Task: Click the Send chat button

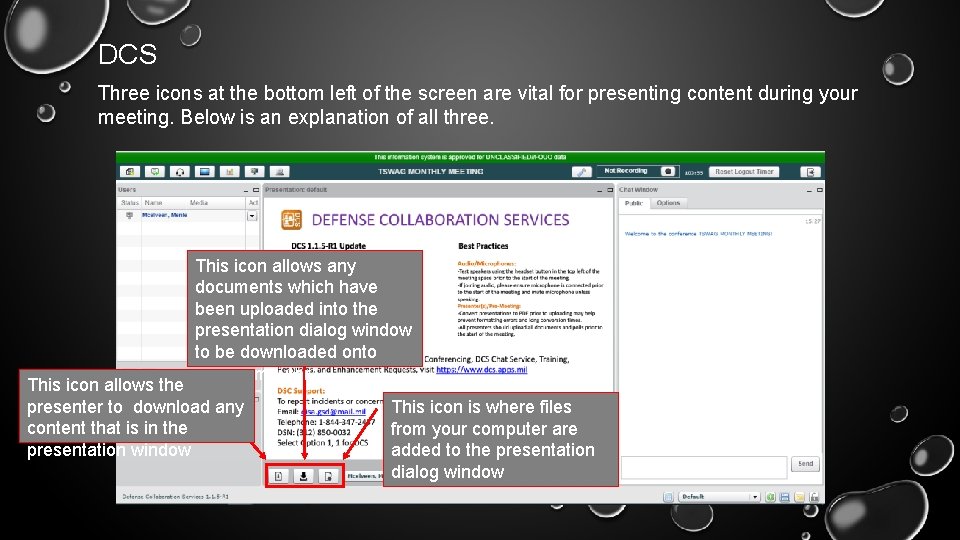Action: click(806, 464)
